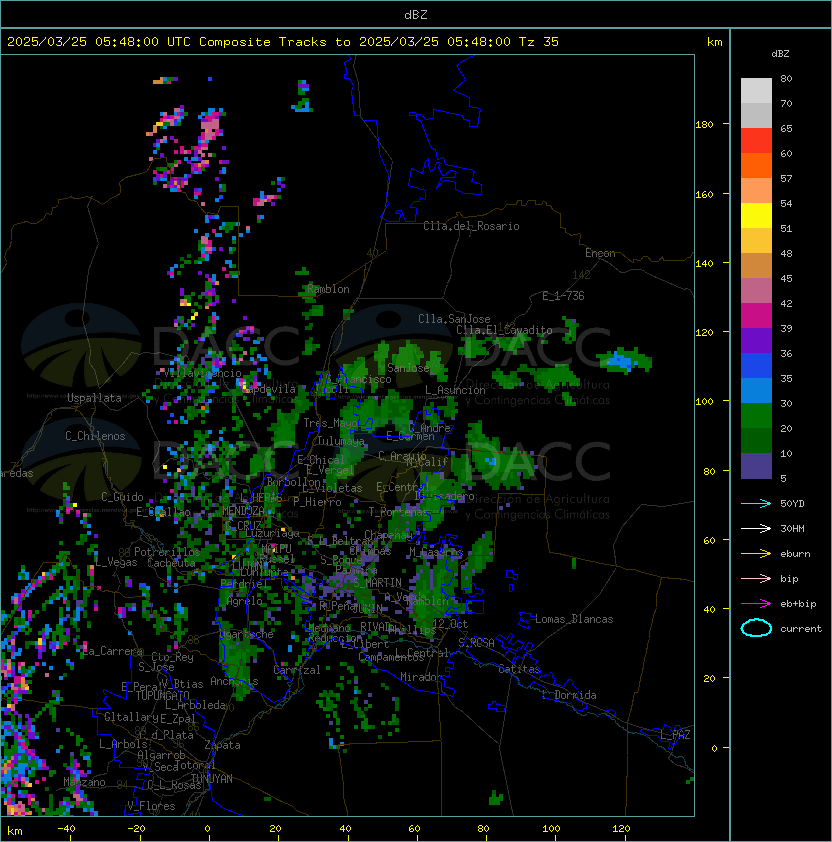Click the 'La_Carrera' map label
This screenshot has height=842, width=832.
point(113,651)
